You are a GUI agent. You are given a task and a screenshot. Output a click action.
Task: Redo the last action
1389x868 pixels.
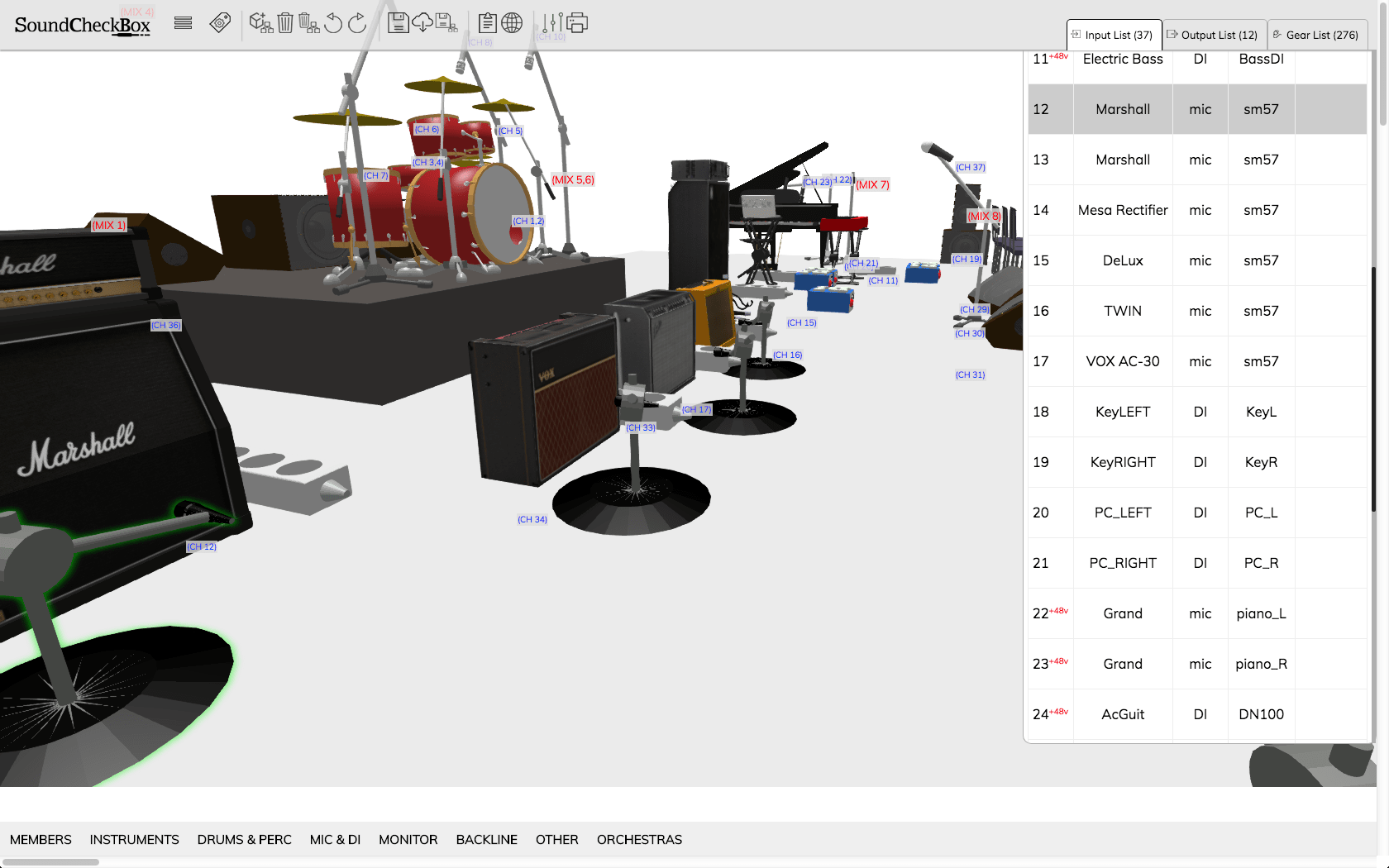pyautogui.click(x=357, y=23)
